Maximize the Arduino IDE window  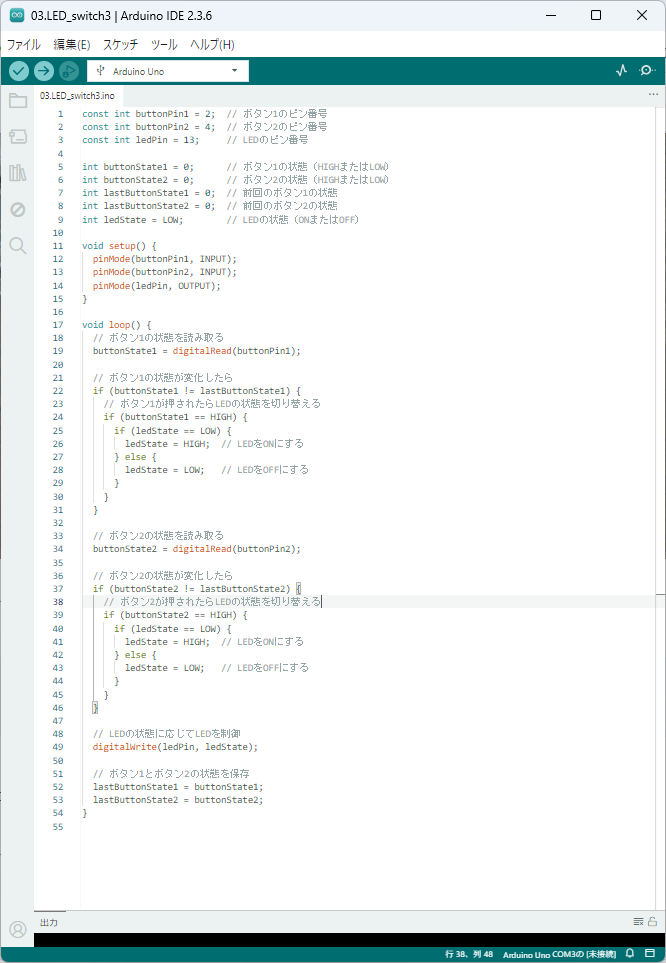(596, 15)
